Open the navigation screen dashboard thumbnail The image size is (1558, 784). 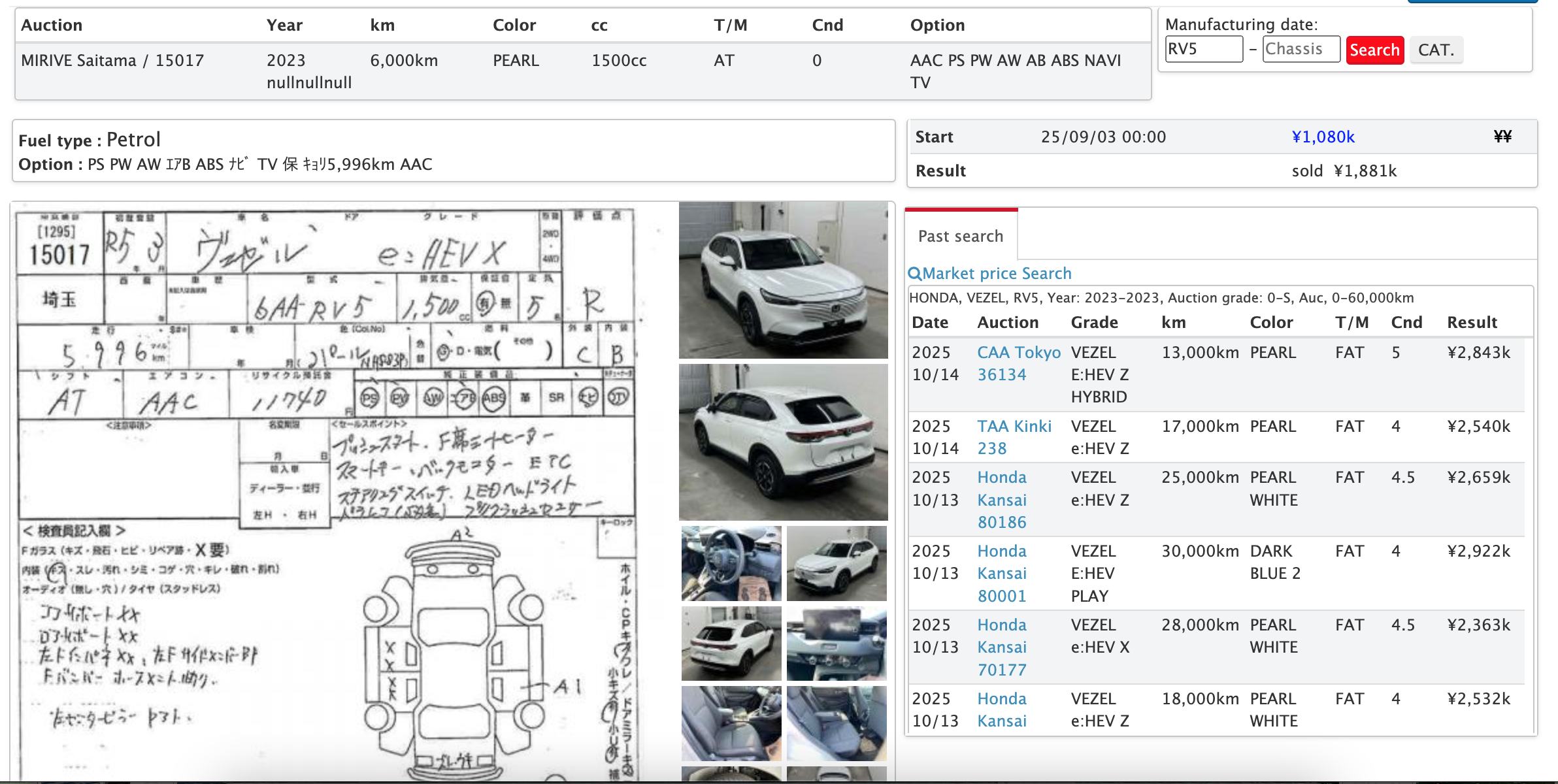[x=837, y=644]
